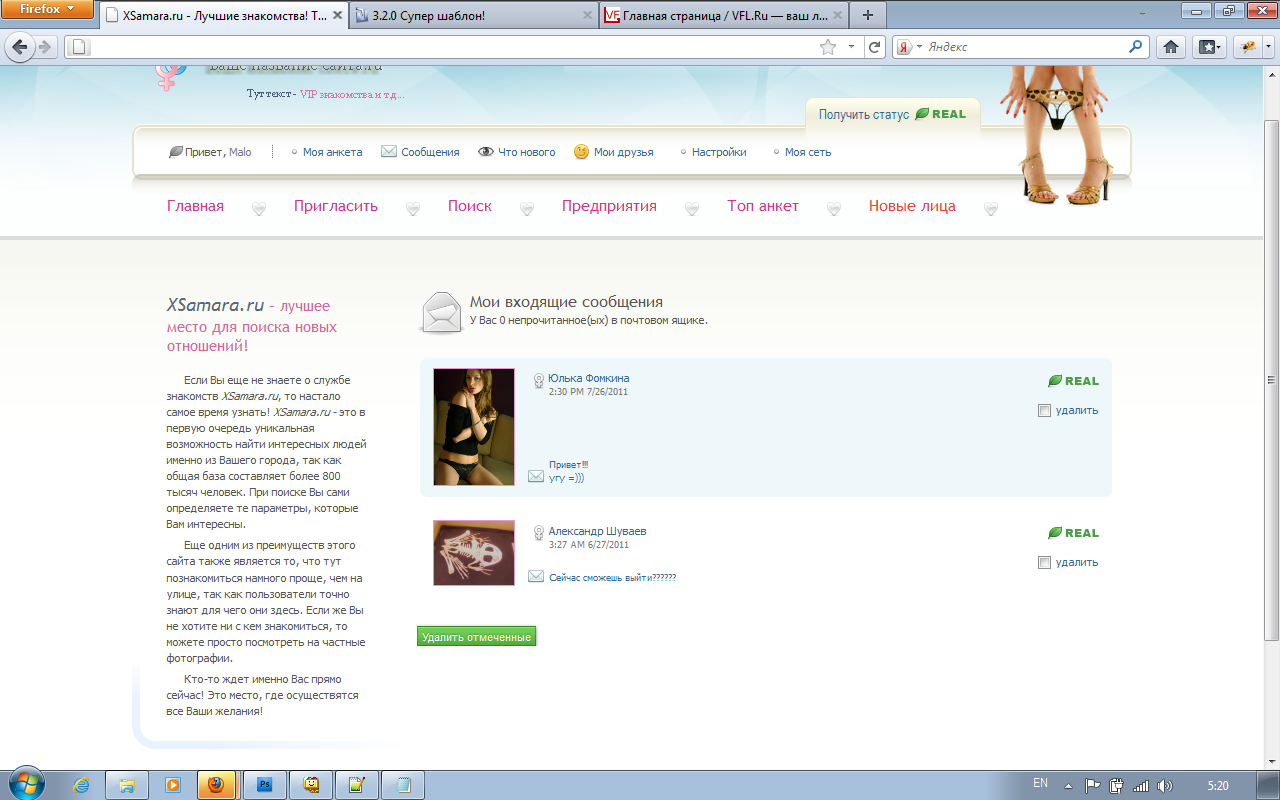Open Александр Шуваев profile thumbnail
The height and width of the screenshot is (800, 1280).
474,553
